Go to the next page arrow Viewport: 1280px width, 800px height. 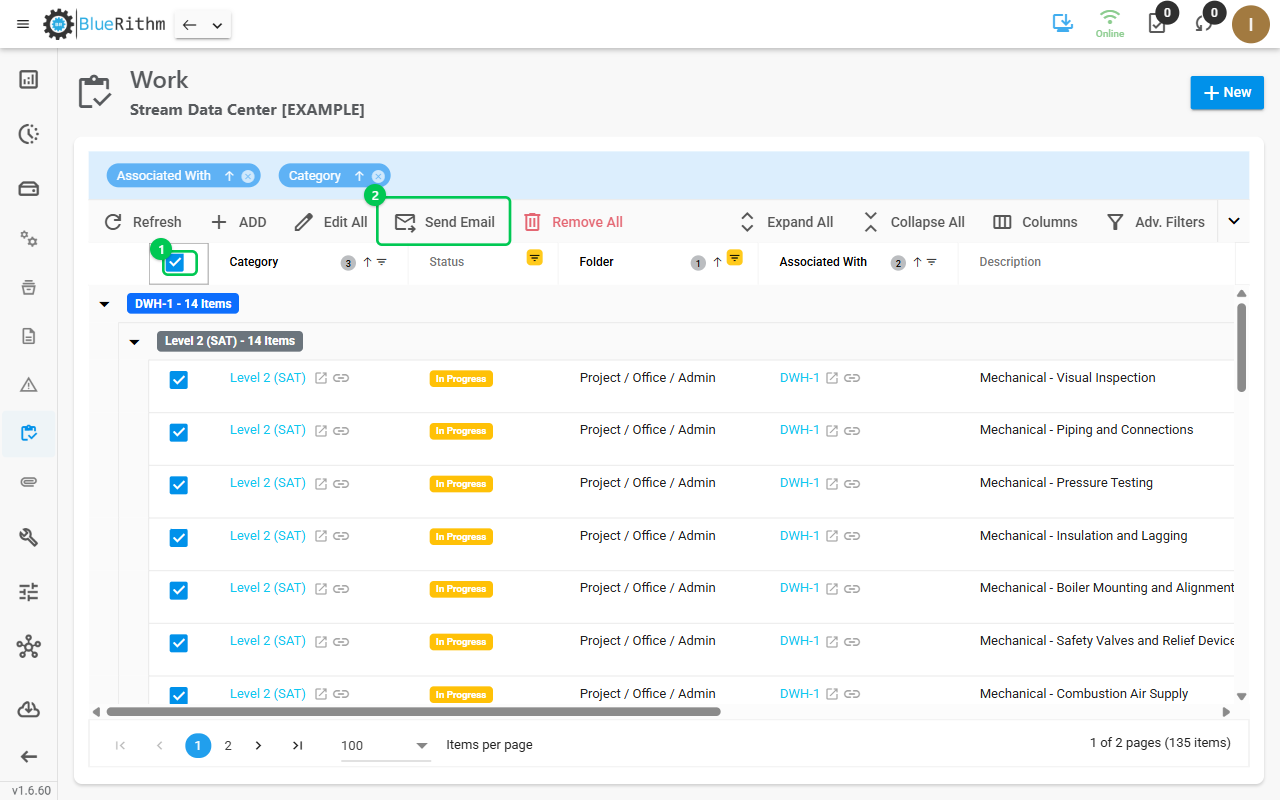coord(259,745)
